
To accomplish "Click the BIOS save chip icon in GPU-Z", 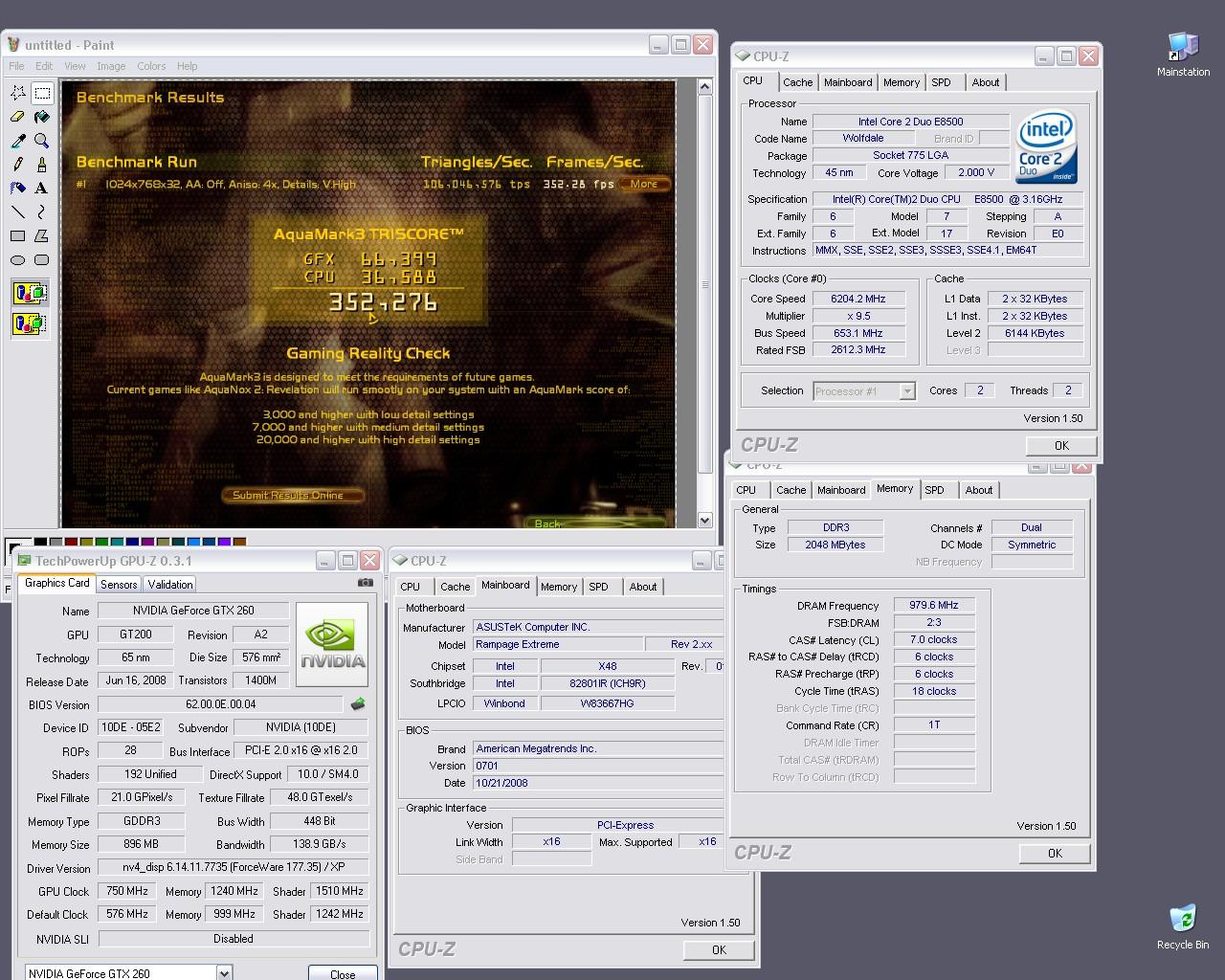I will pos(359,704).
